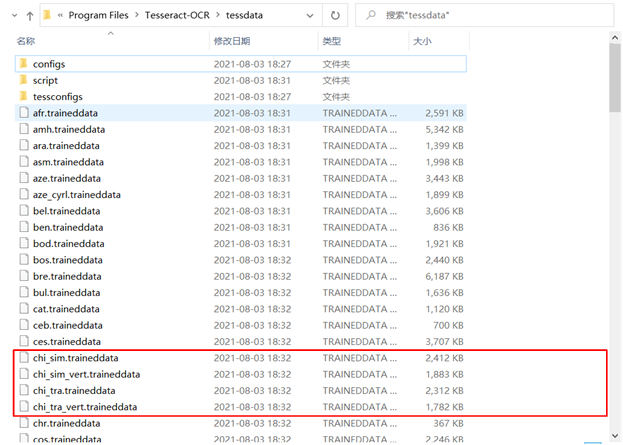Screen dimensions: 623x445
Task: Click file name chr.traineddata
Action: point(66,423)
